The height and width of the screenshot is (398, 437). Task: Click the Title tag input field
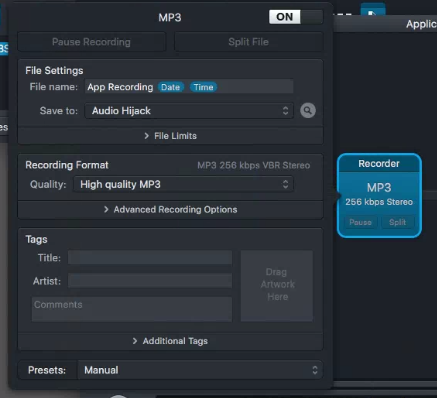click(x=150, y=258)
